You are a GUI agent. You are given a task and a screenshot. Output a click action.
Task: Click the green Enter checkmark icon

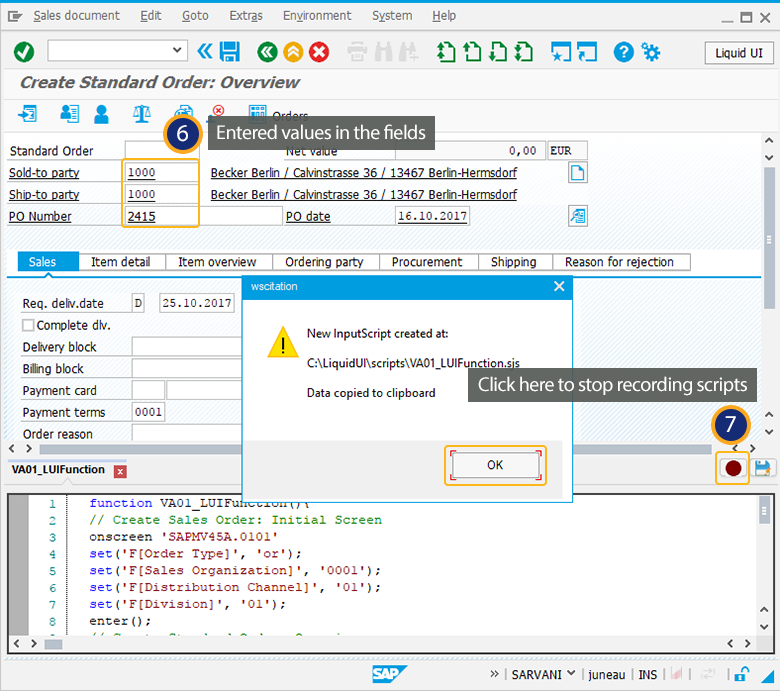(x=23, y=51)
